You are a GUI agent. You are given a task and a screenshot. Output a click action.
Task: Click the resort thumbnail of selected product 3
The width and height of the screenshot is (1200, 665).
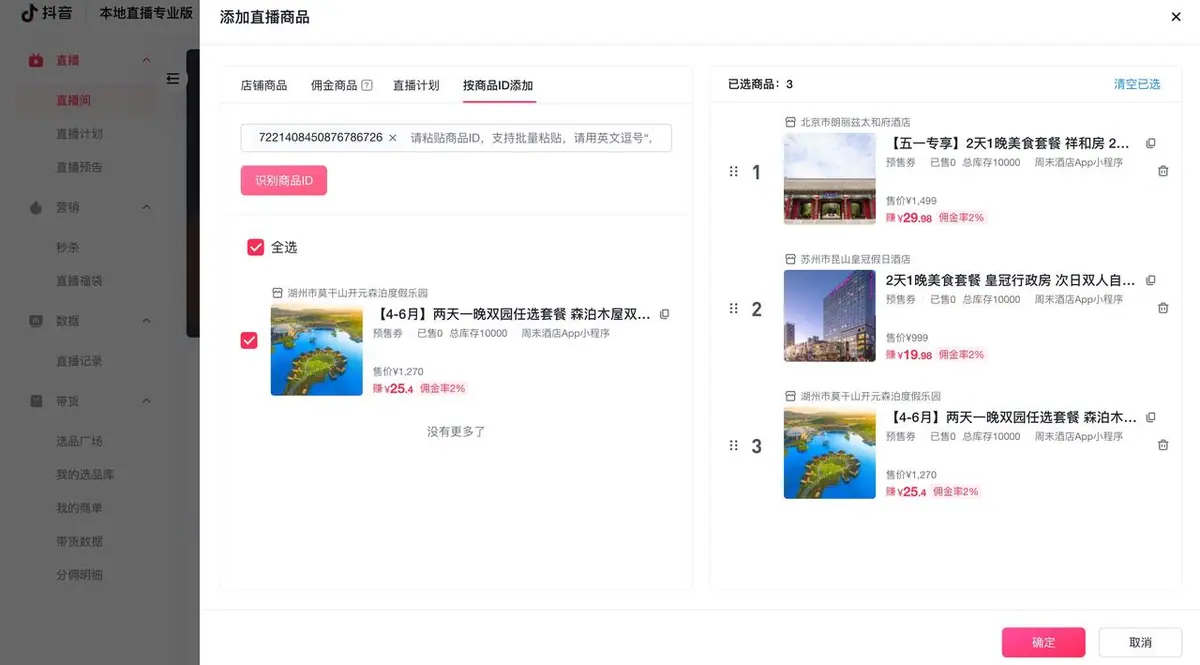(x=830, y=453)
